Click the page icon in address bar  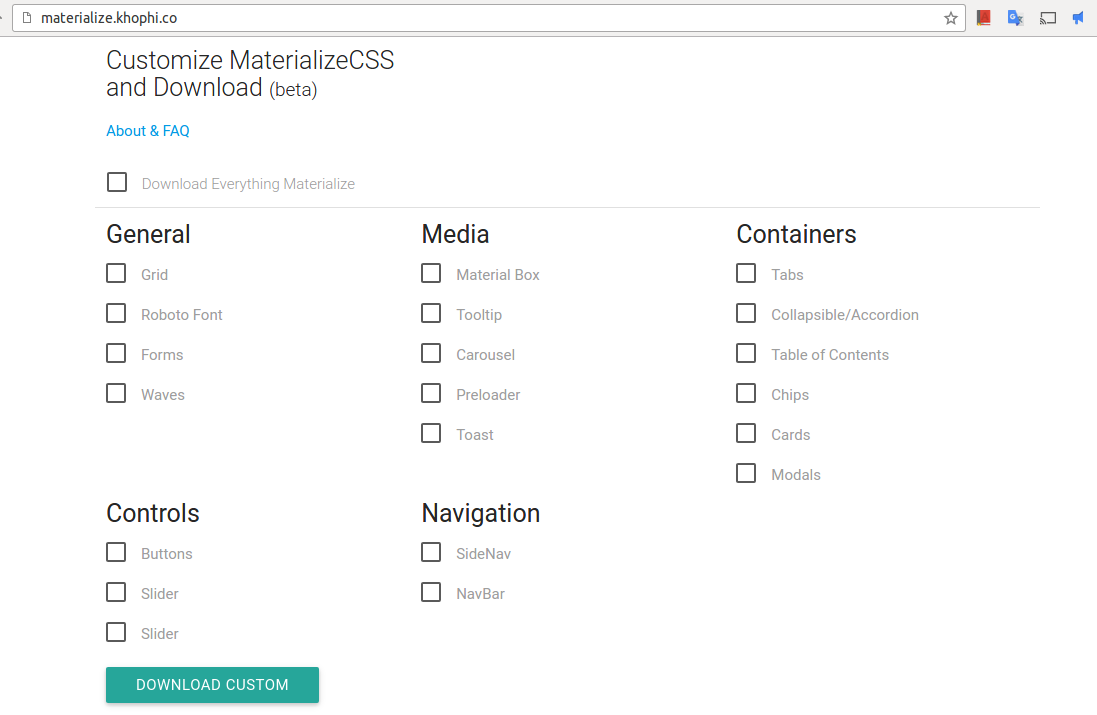coord(27,18)
